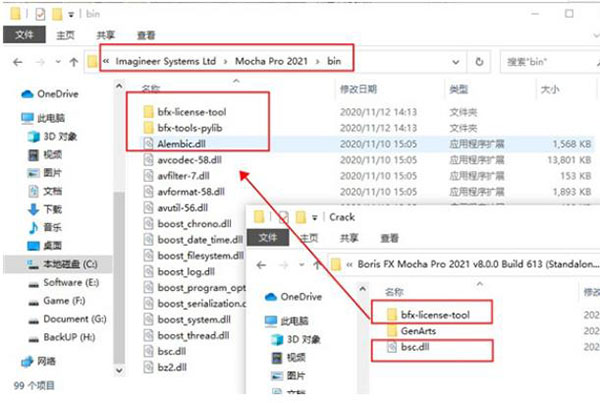Select bz2.dll file
This screenshot has height=403, width=600.
[x=165, y=367]
